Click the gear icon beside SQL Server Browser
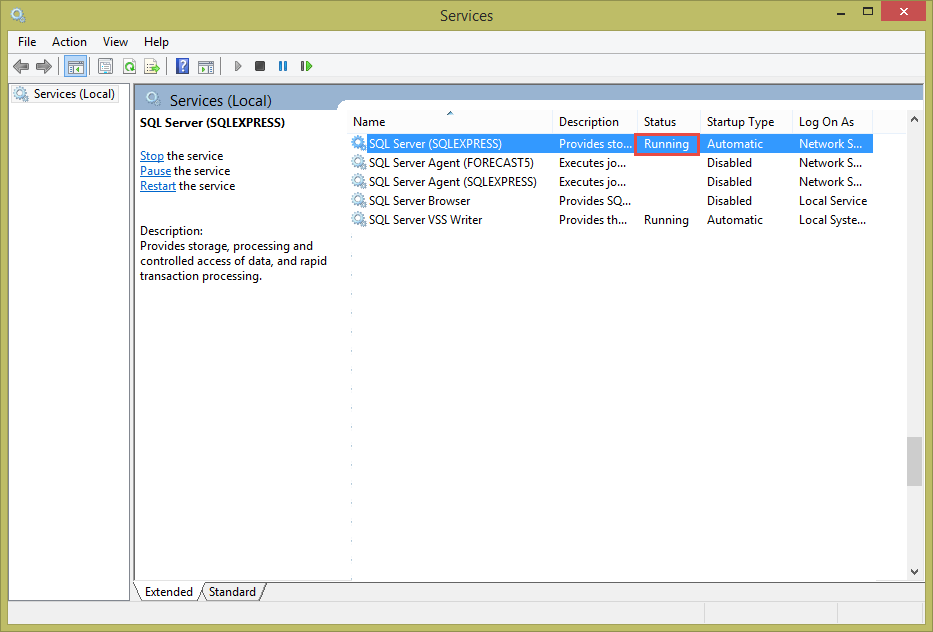This screenshot has width=933, height=632. click(358, 200)
